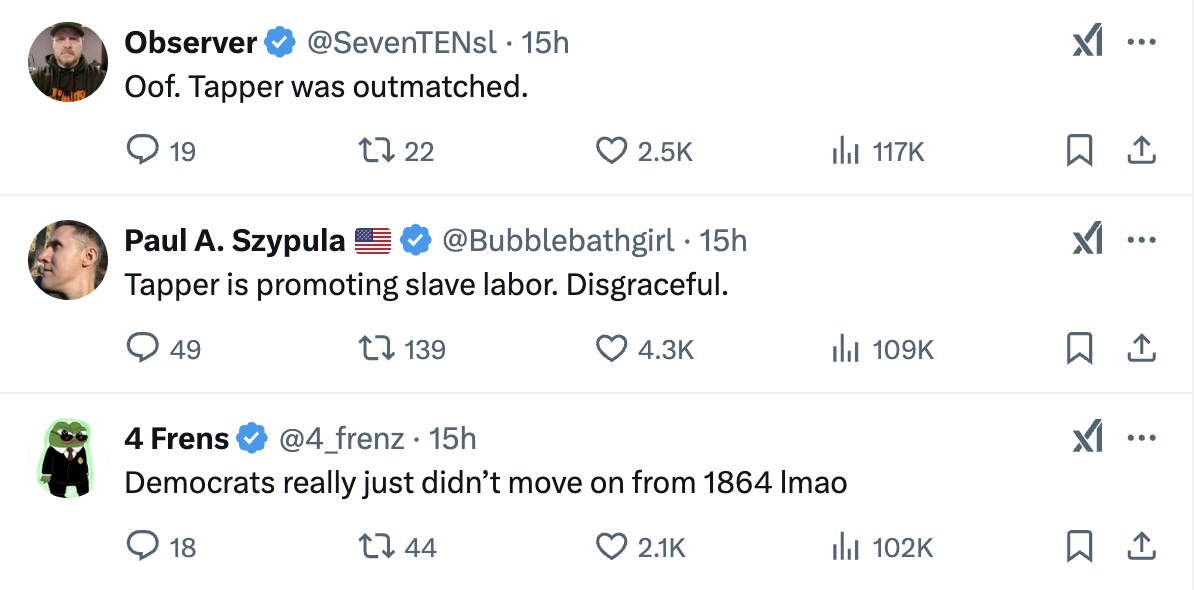Image resolution: width=1194 pixels, height=590 pixels.
Task: Click Grok icon on 4 Frens tweet
Action: (1087, 437)
